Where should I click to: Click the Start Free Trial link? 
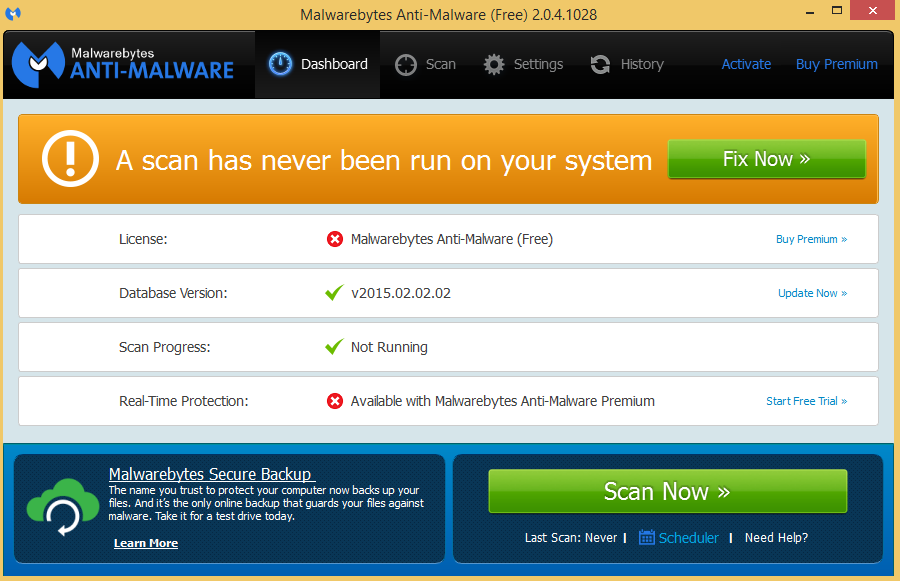[806, 401]
